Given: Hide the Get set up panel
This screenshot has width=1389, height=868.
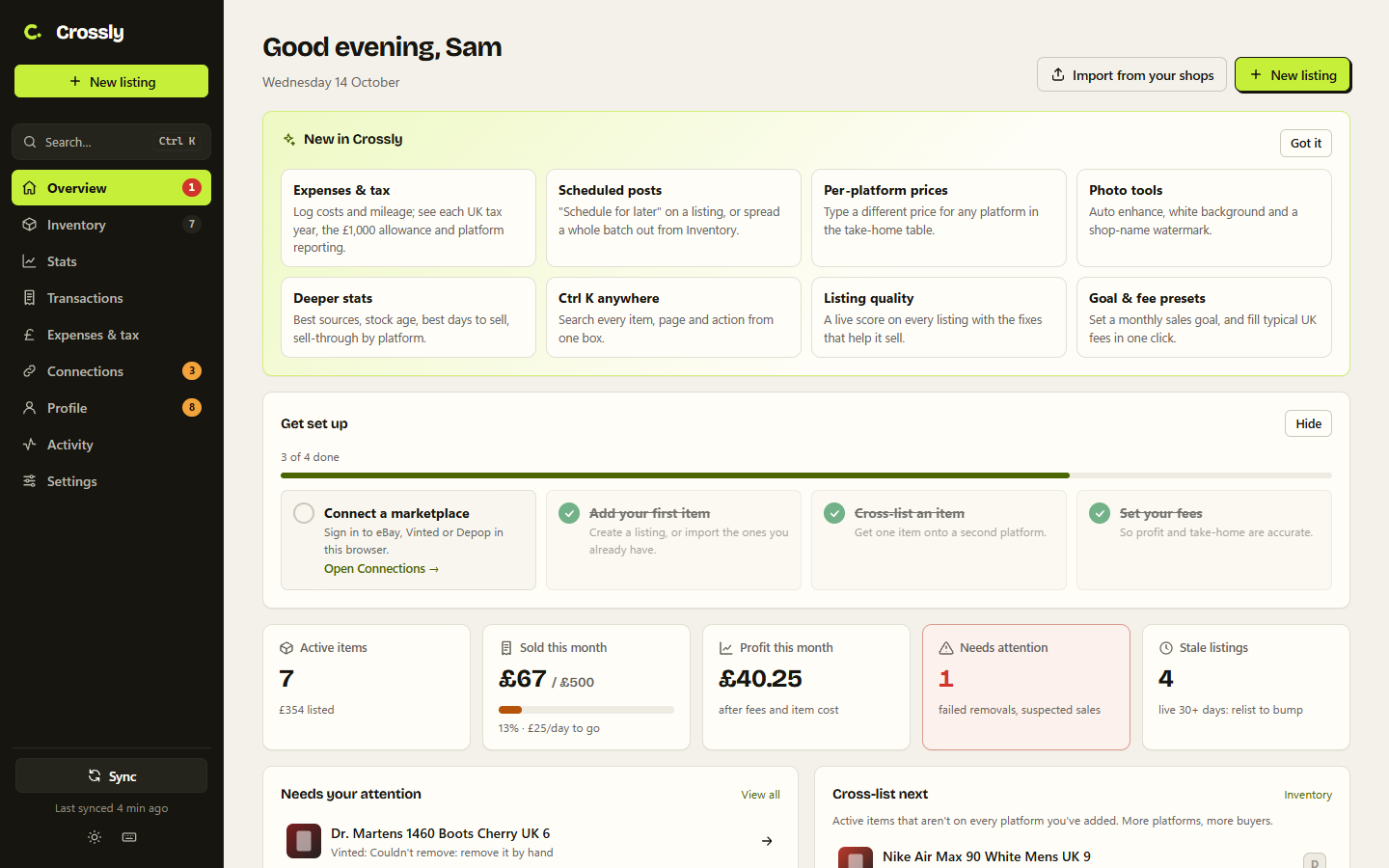Looking at the screenshot, I should tap(1308, 423).
